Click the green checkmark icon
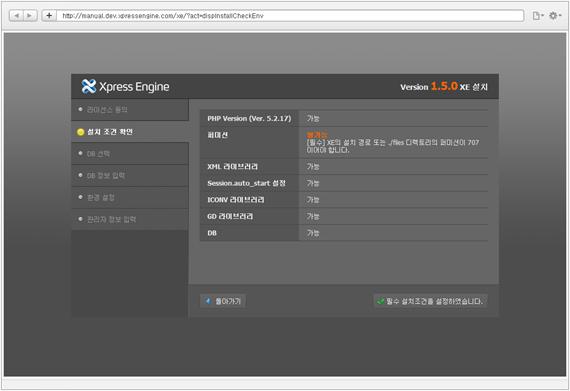 [381, 301]
